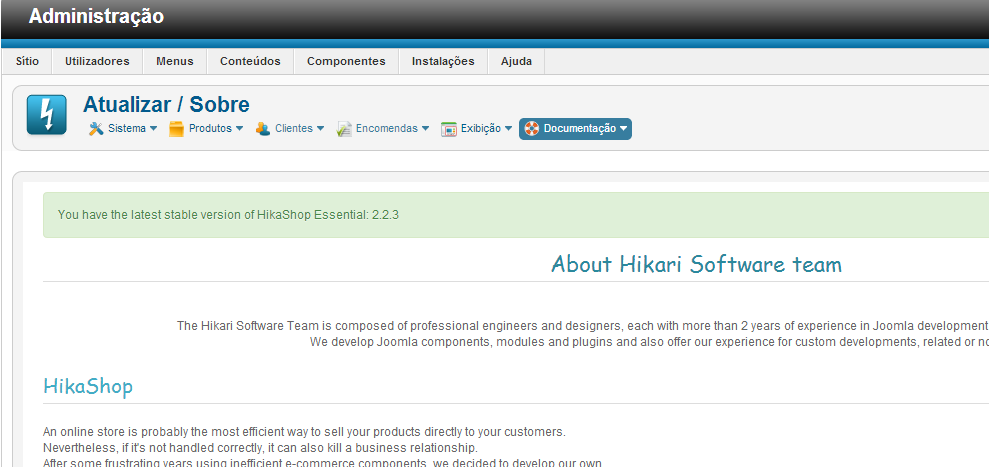Click the Encomendas checklist icon
This screenshot has height=467, width=989.
(344, 129)
